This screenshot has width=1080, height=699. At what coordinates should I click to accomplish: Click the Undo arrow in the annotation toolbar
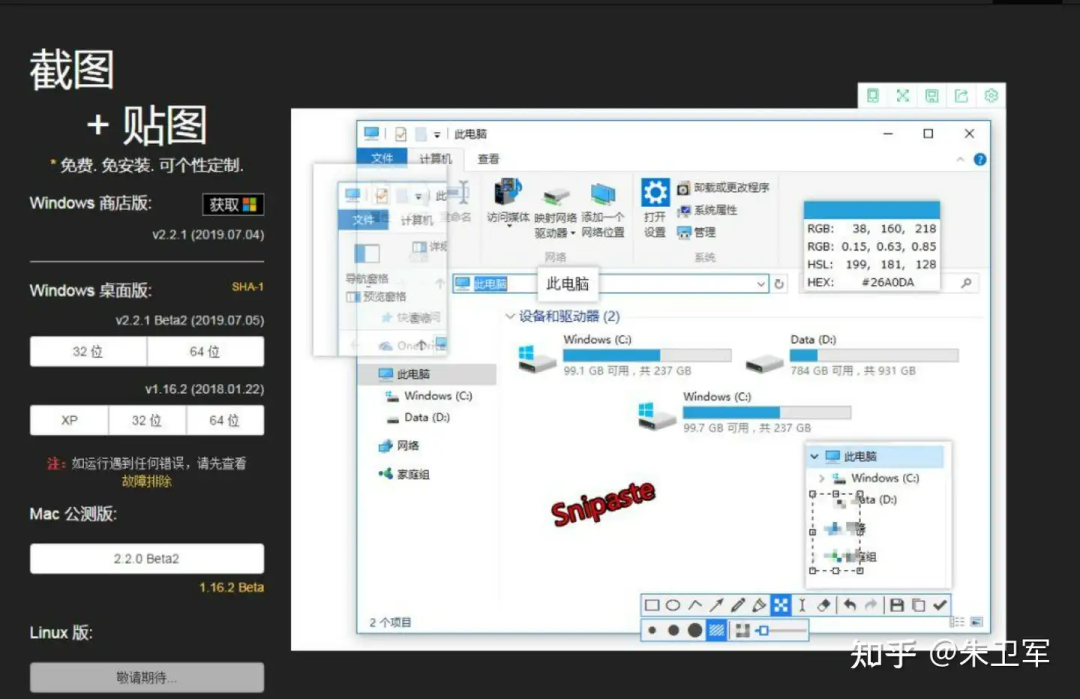pyautogui.click(x=850, y=605)
